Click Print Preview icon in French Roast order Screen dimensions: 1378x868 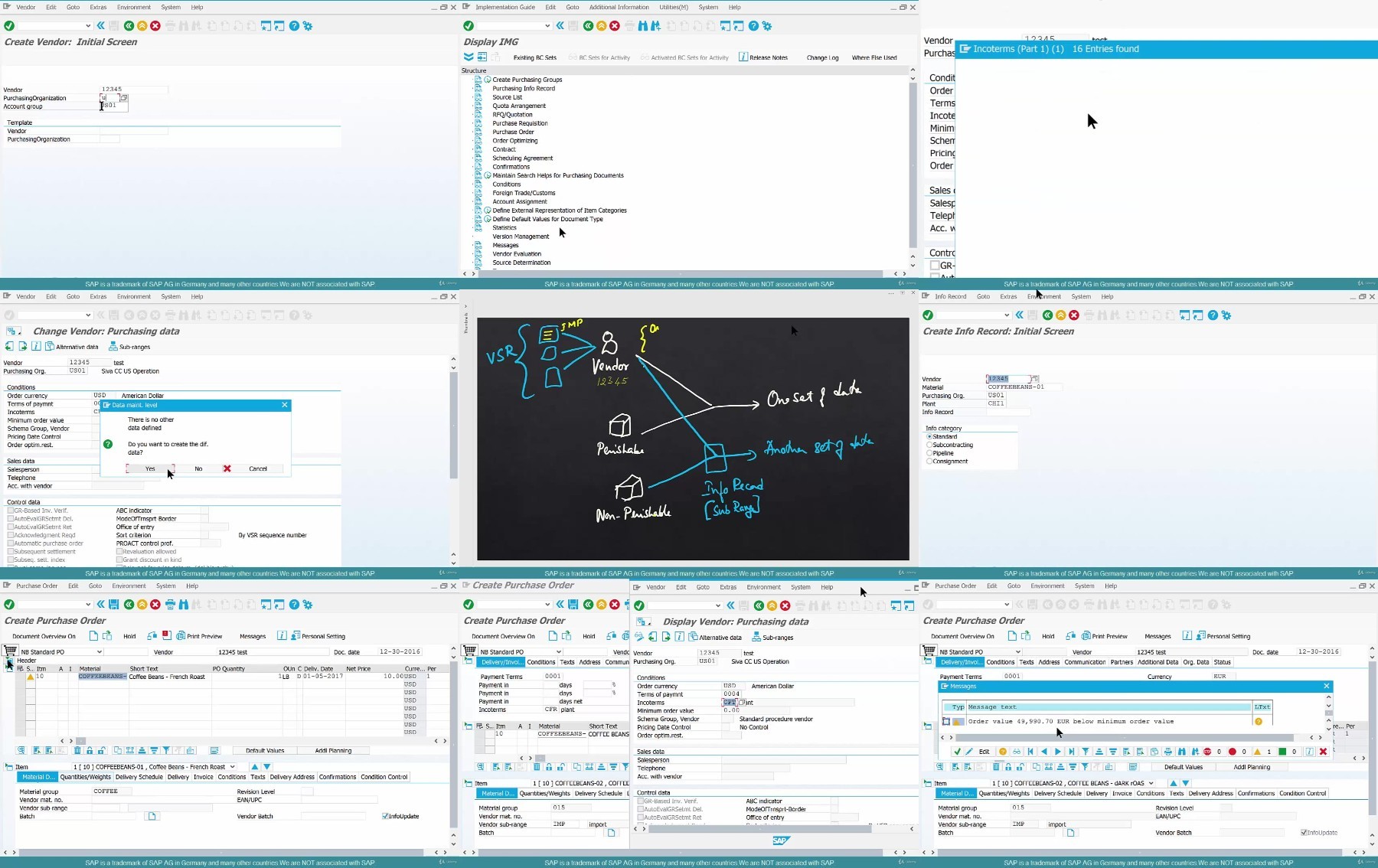tap(181, 636)
